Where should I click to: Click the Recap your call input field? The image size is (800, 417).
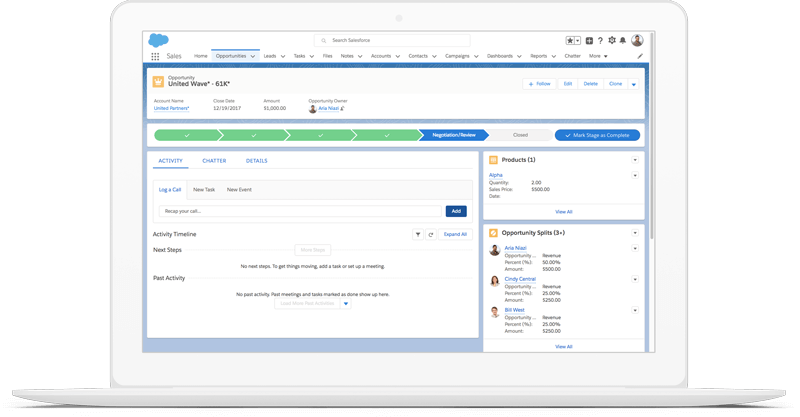300,211
